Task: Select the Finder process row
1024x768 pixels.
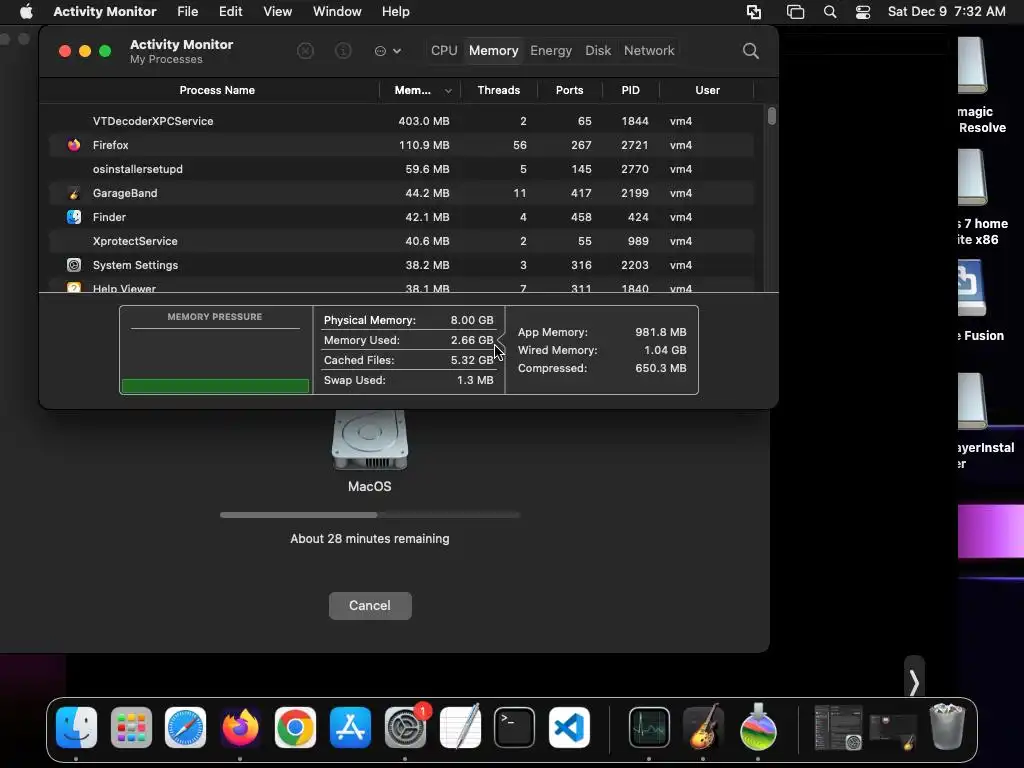Action: point(402,217)
